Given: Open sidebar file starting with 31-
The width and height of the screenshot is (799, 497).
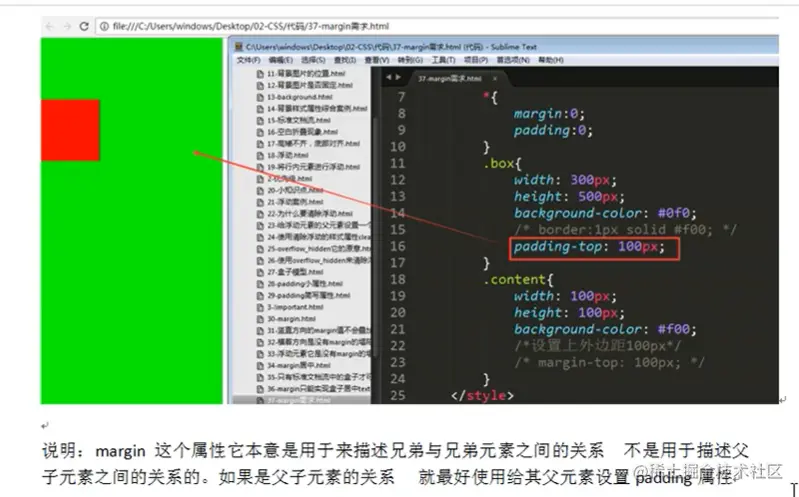Looking at the screenshot, I should [x=319, y=331].
